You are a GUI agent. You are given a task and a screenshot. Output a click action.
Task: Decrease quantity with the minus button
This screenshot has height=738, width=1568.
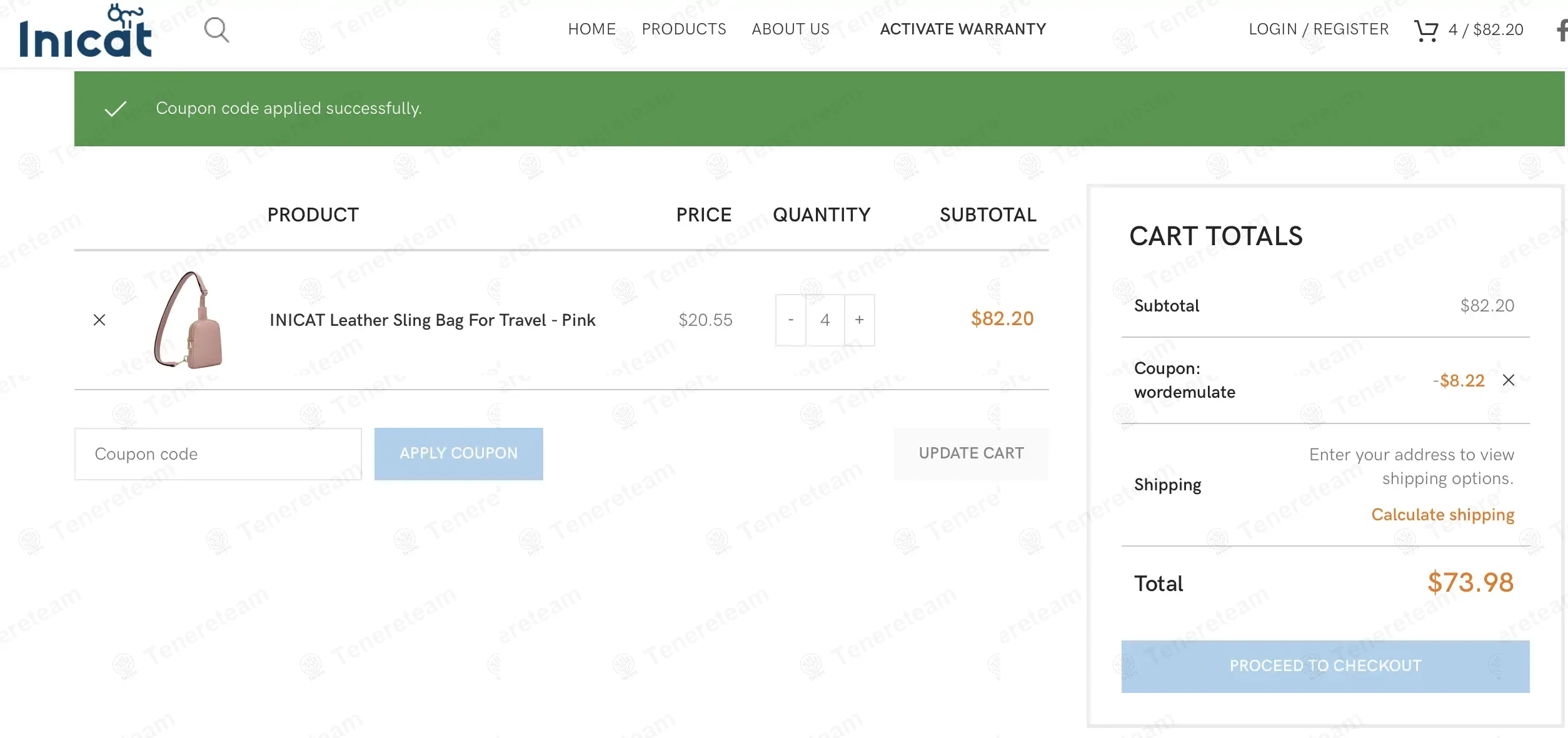tap(791, 320)
